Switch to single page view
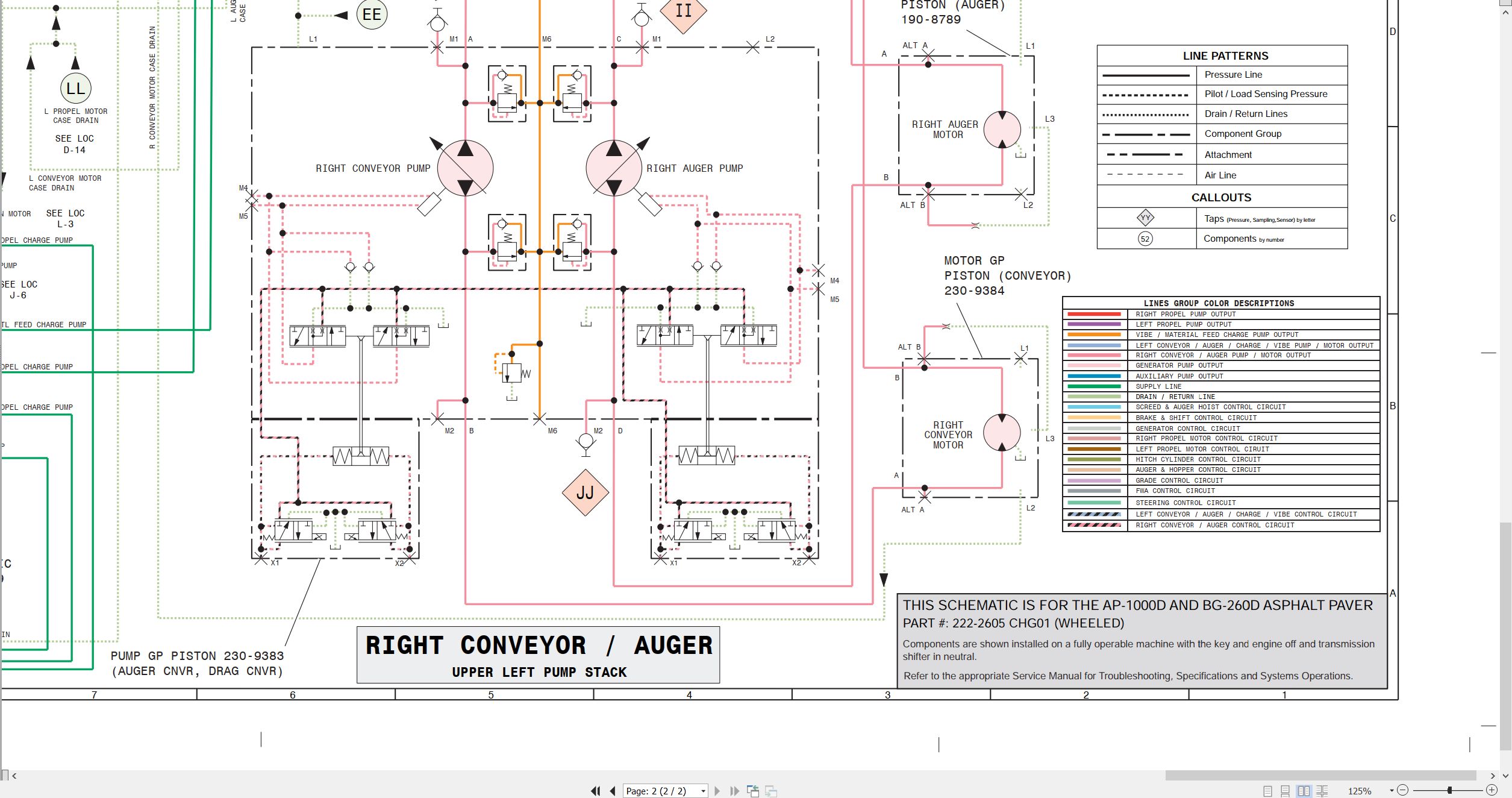 pos(1267,791)
